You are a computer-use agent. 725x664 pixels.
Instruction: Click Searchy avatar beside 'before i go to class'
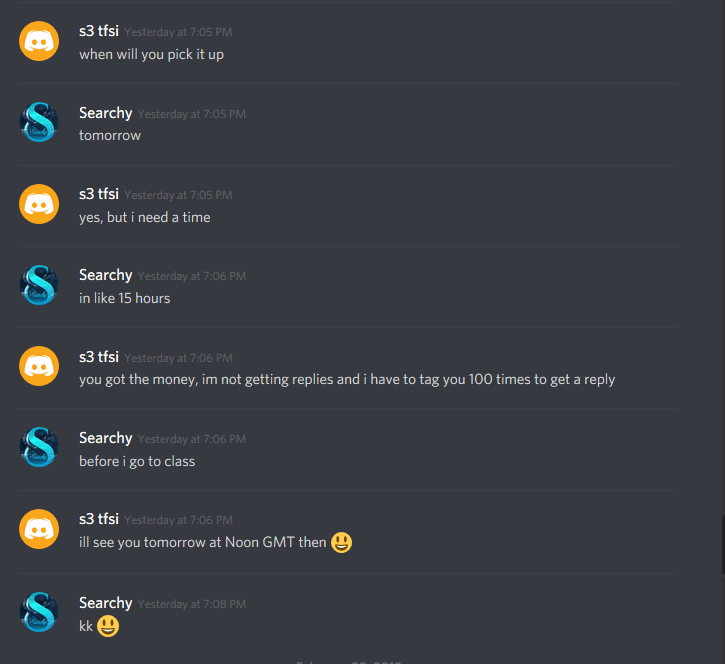pyautogui.click(x=39, y=447)
